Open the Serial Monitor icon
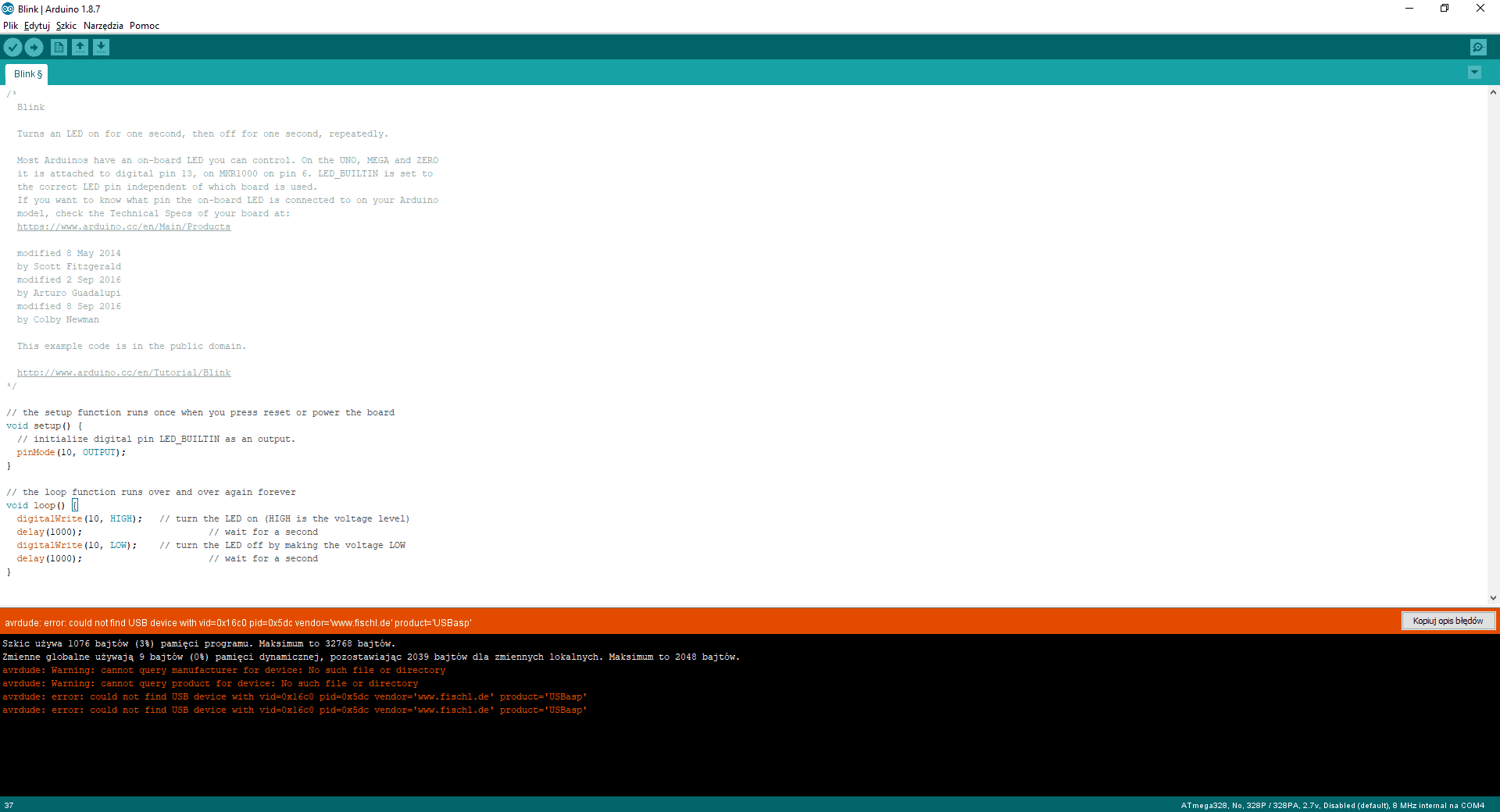 [x=1477, y=48]
